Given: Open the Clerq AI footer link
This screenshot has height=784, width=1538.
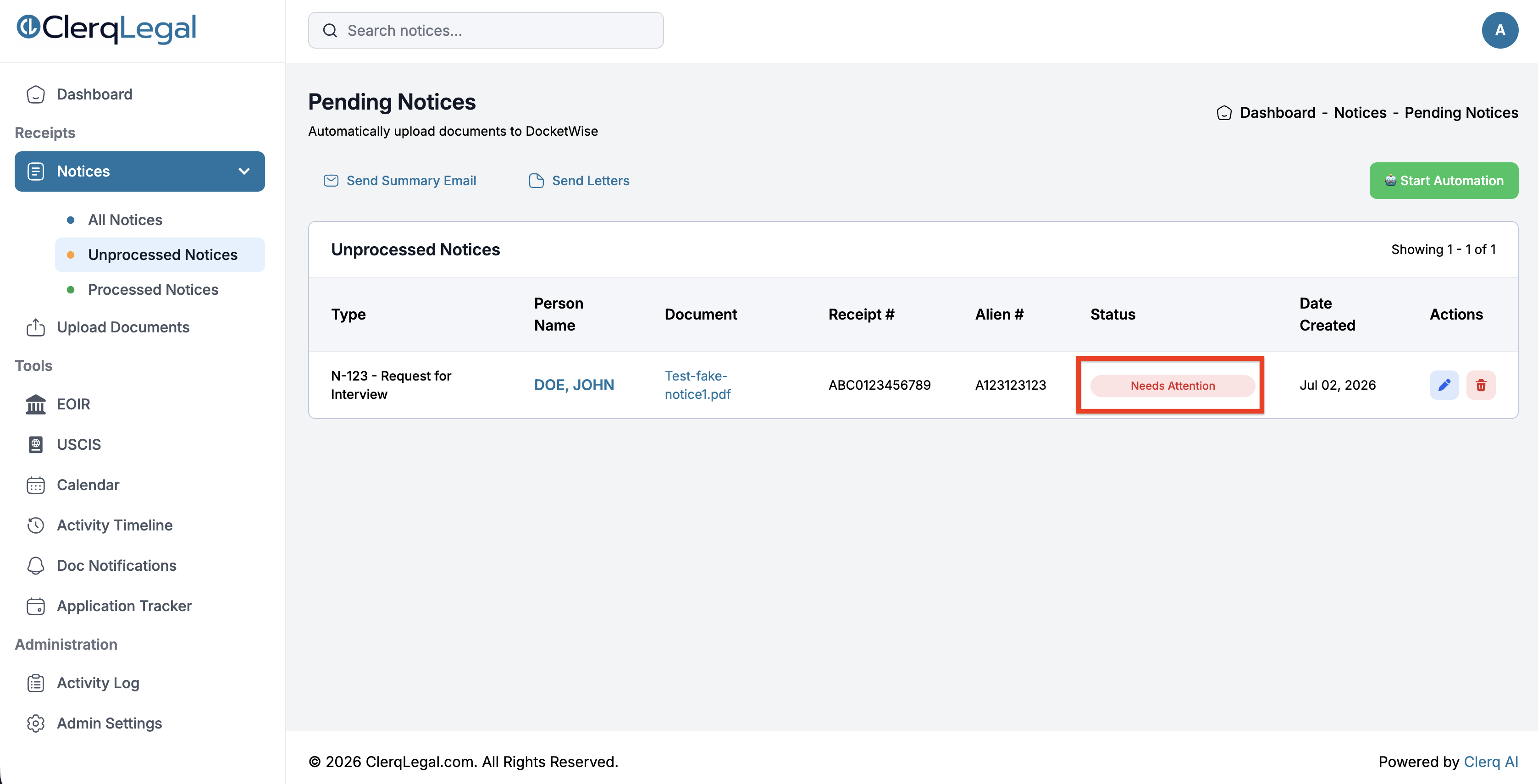Looking at the screenshot, I should click(1491, 762).
